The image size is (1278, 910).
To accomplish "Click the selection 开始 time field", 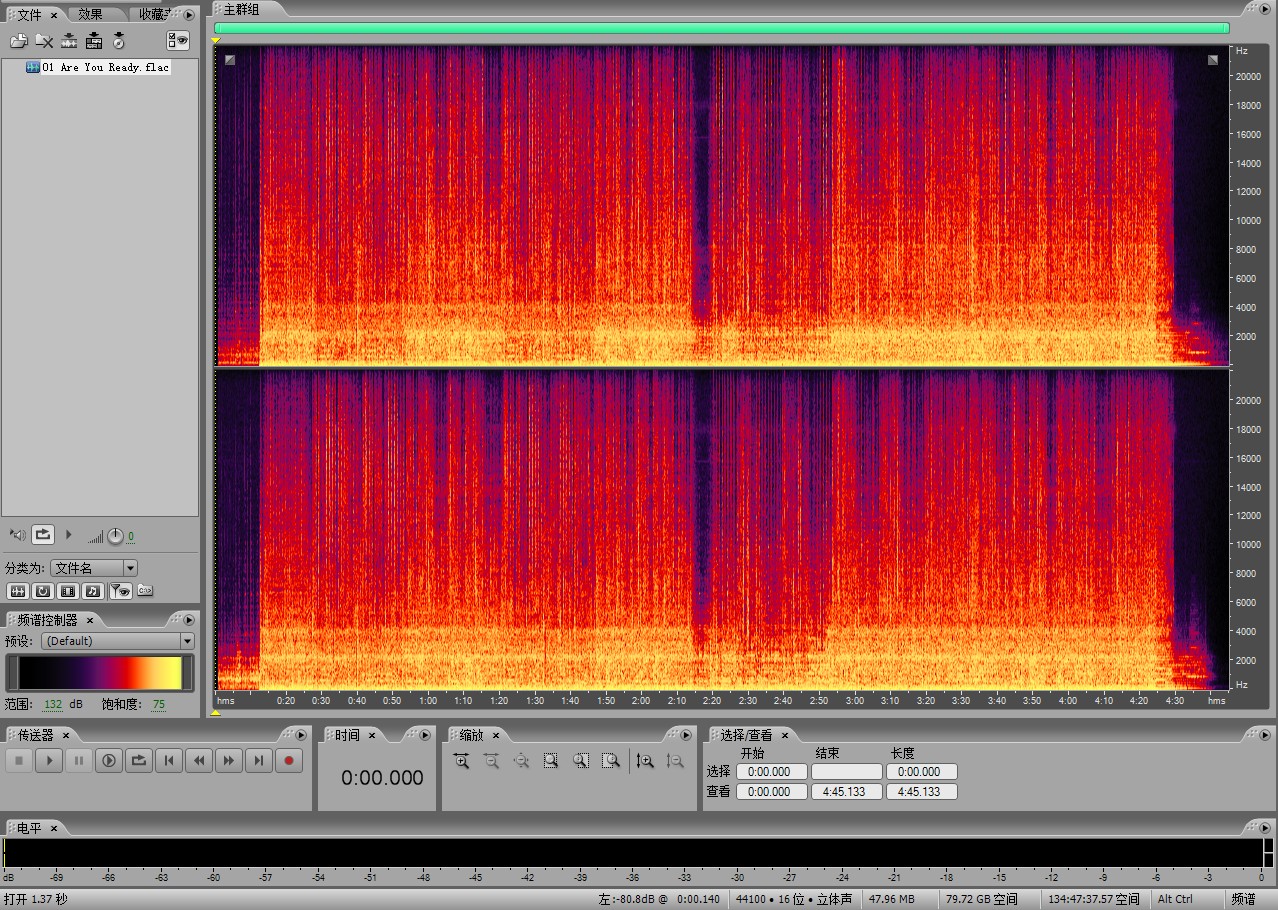I will point(772,772).
